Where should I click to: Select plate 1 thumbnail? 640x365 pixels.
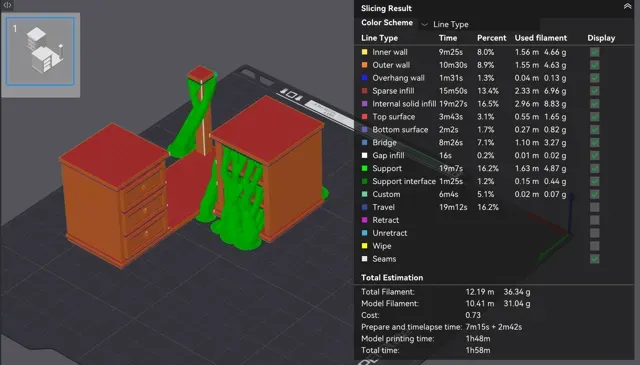click(40, 51)
